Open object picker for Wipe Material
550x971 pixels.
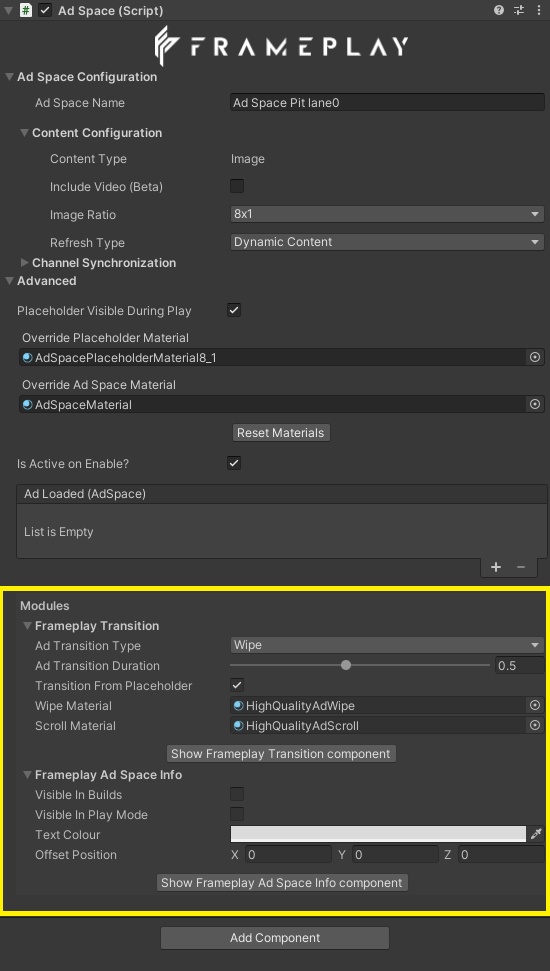pyautogui.click(x=535, y=705)
